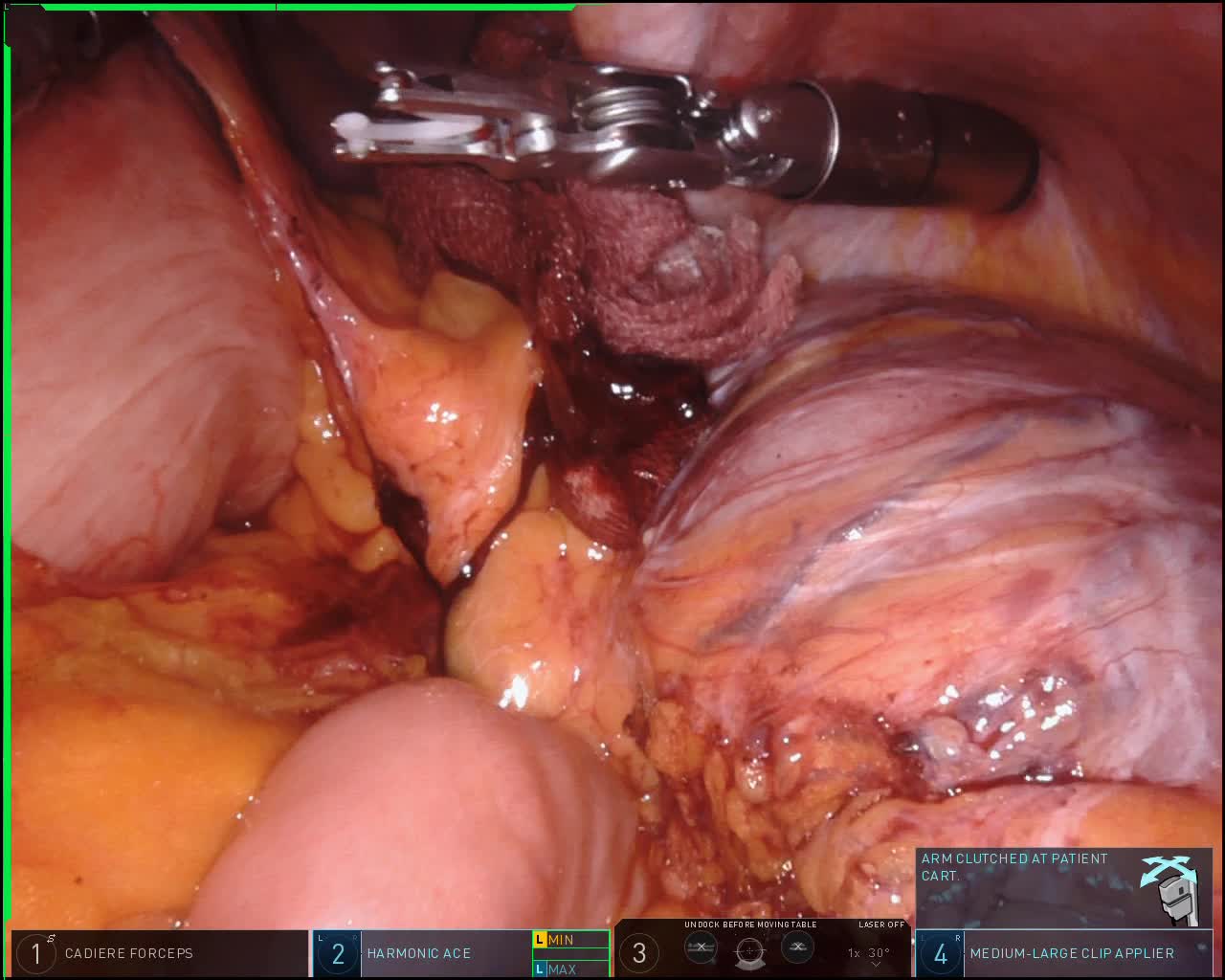Select arm 3 number badge
This screenshot has width=1225, height=980.
tap(639, 953)
